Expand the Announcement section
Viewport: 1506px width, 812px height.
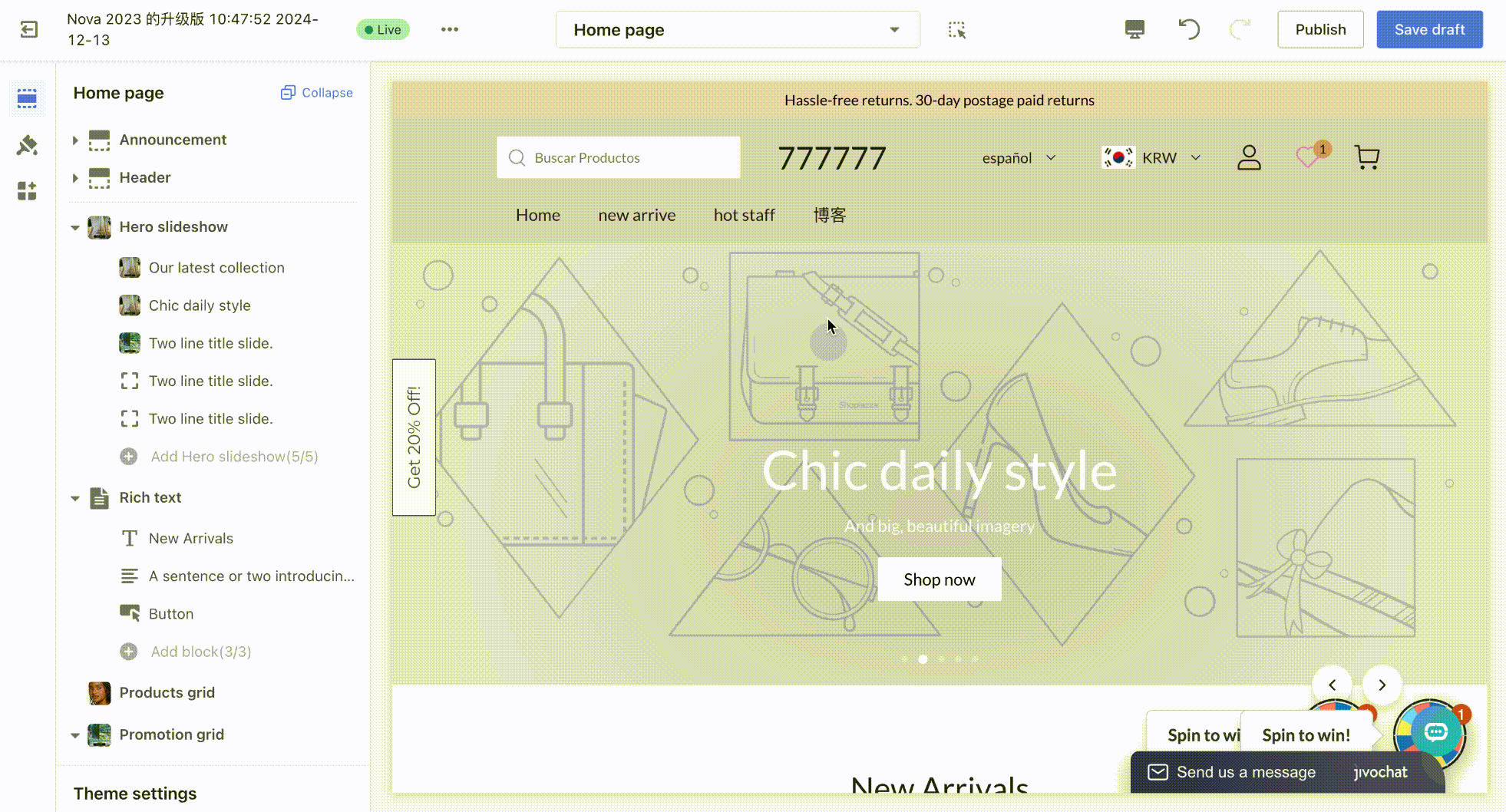coord(75,140)
